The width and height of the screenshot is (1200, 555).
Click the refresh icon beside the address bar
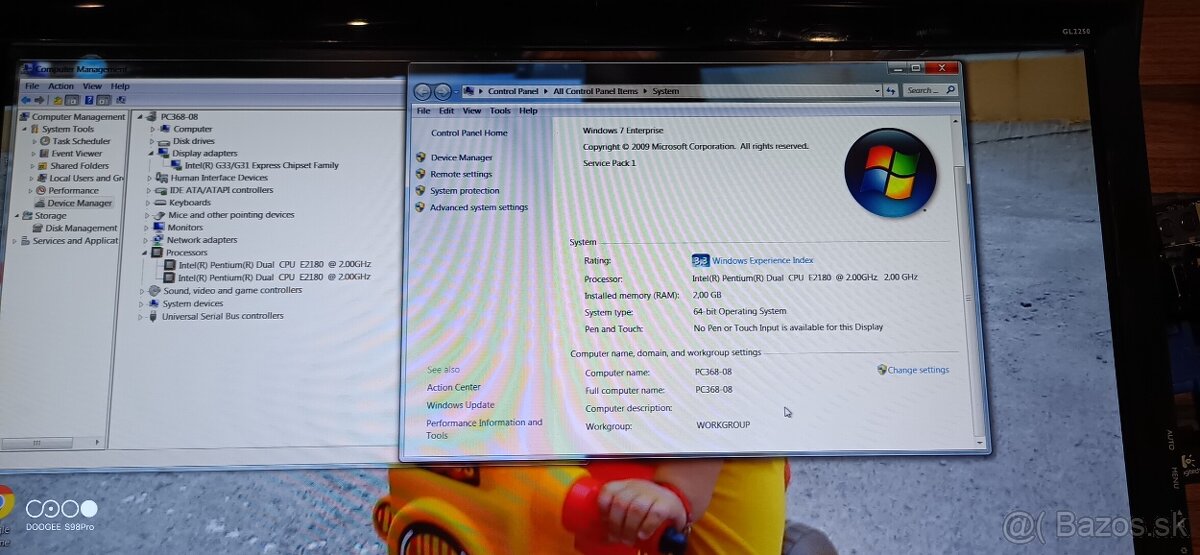(891, 91)
